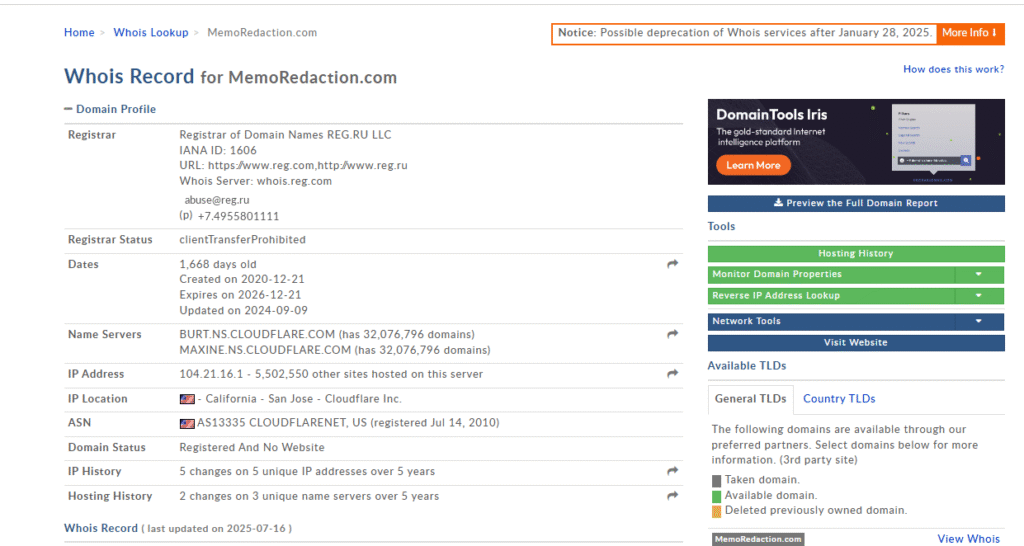Click 'Updated on 2024-09-09' text
1024x546 pixels.
(x=244, y=311)
